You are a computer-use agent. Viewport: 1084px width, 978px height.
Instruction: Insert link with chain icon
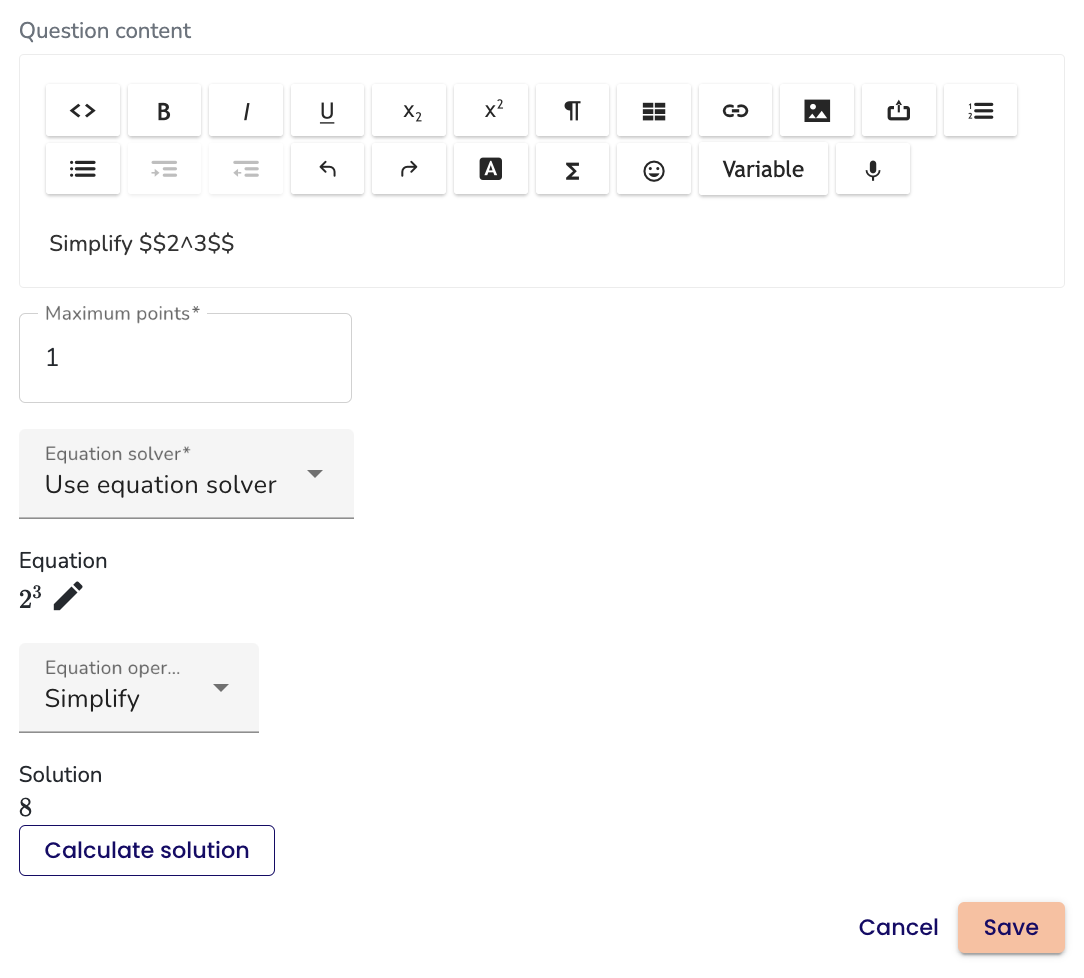[735, 111]
